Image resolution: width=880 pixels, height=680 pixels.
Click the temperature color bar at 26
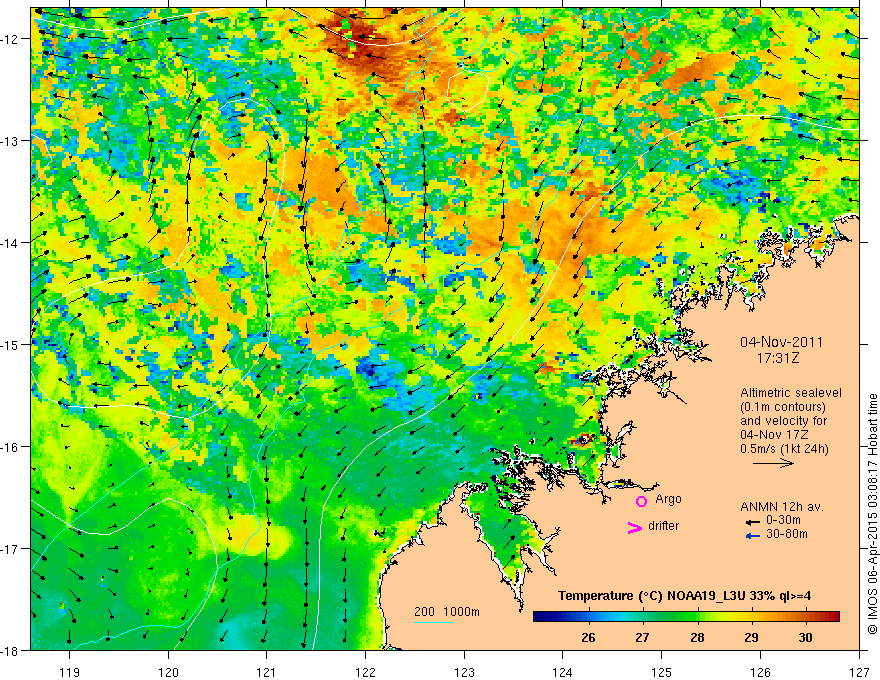[x=588, y=617]
